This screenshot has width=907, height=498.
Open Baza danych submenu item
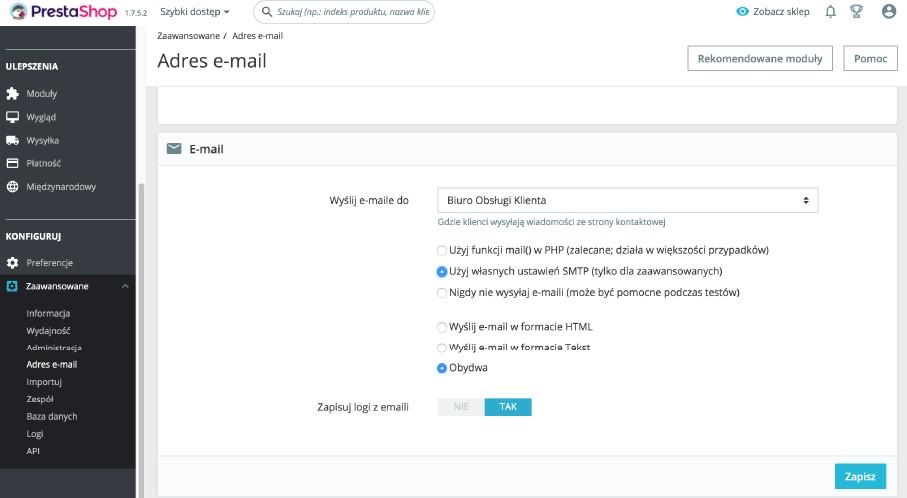click(x=52, y=416)
